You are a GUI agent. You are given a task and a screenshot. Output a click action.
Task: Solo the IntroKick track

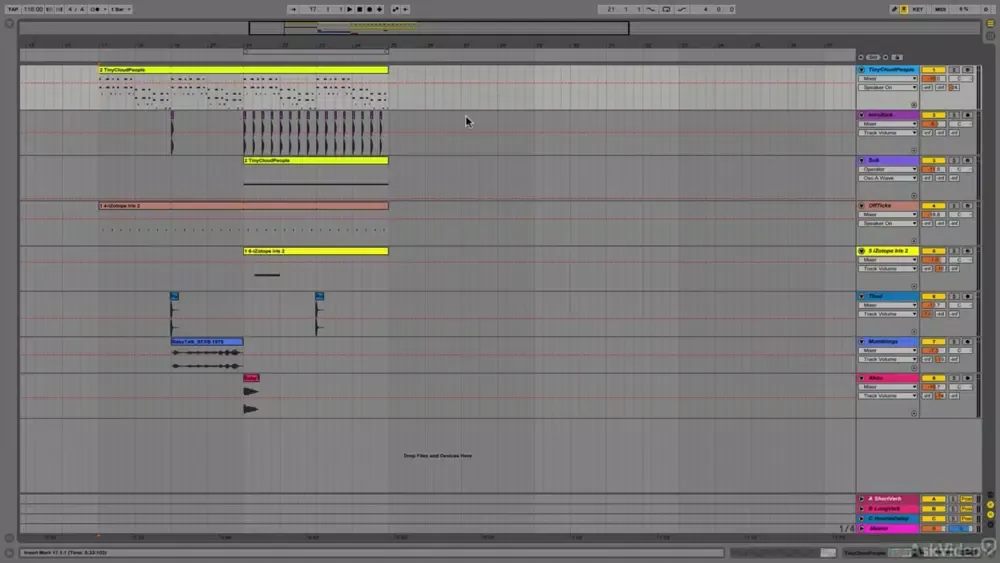[954, 115]
